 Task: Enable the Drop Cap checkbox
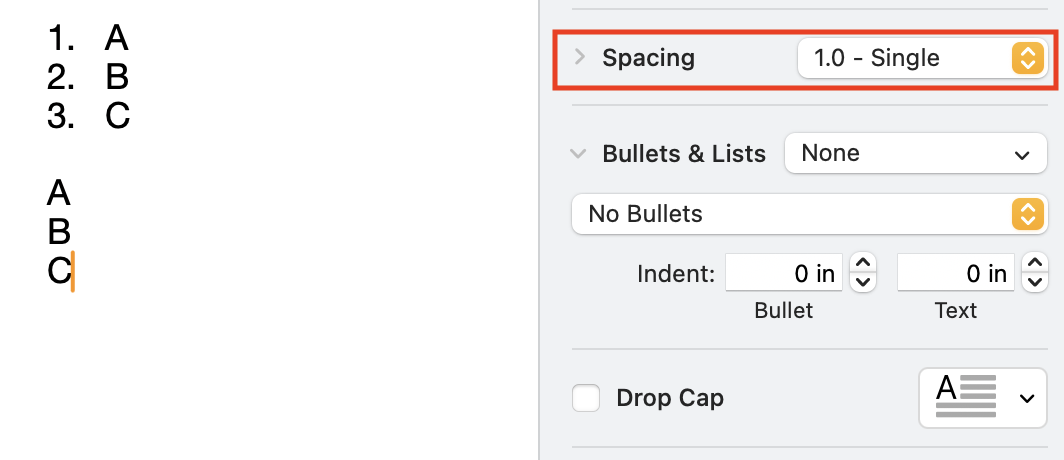pyautogui.click(x=586, y=398)
